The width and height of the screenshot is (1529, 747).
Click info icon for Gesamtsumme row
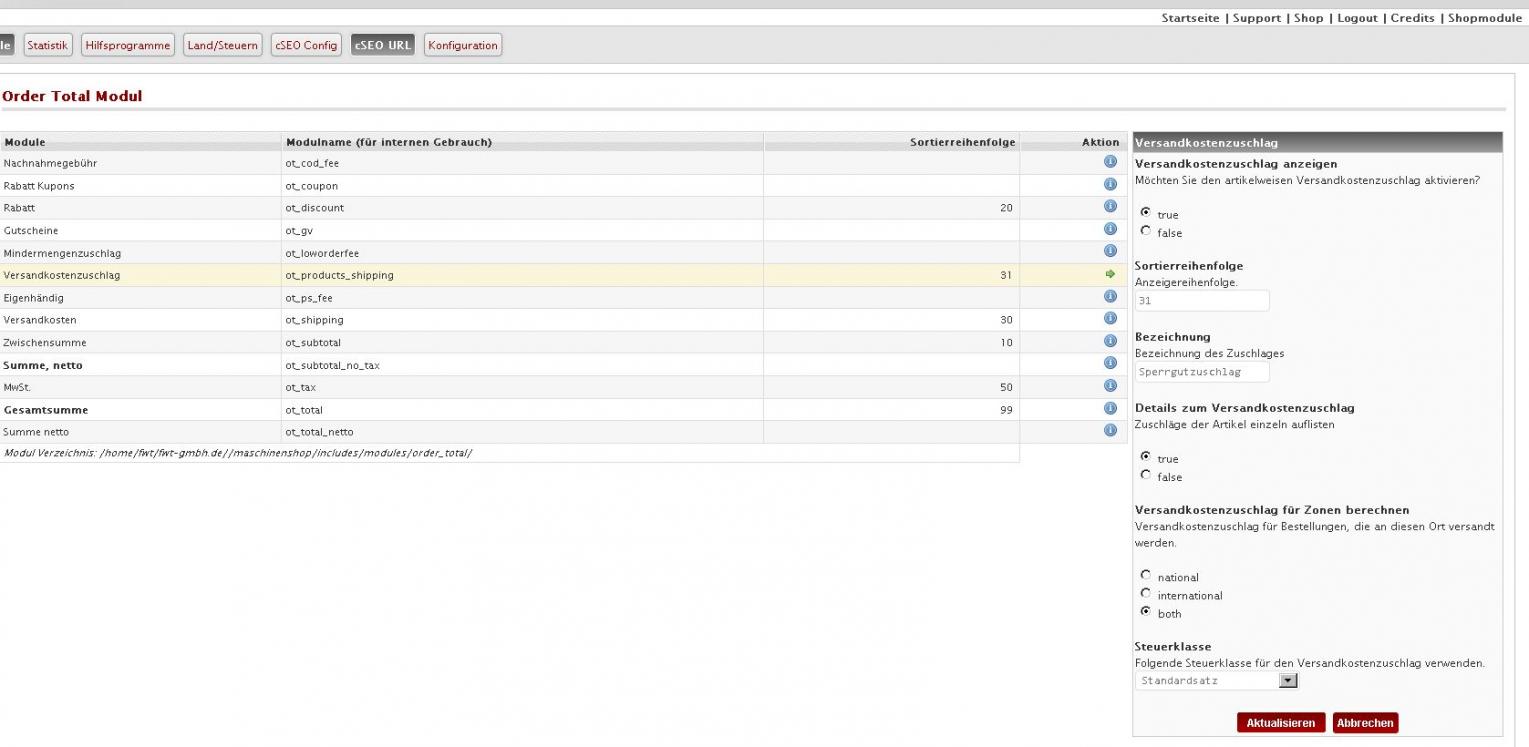(1109, 409)
